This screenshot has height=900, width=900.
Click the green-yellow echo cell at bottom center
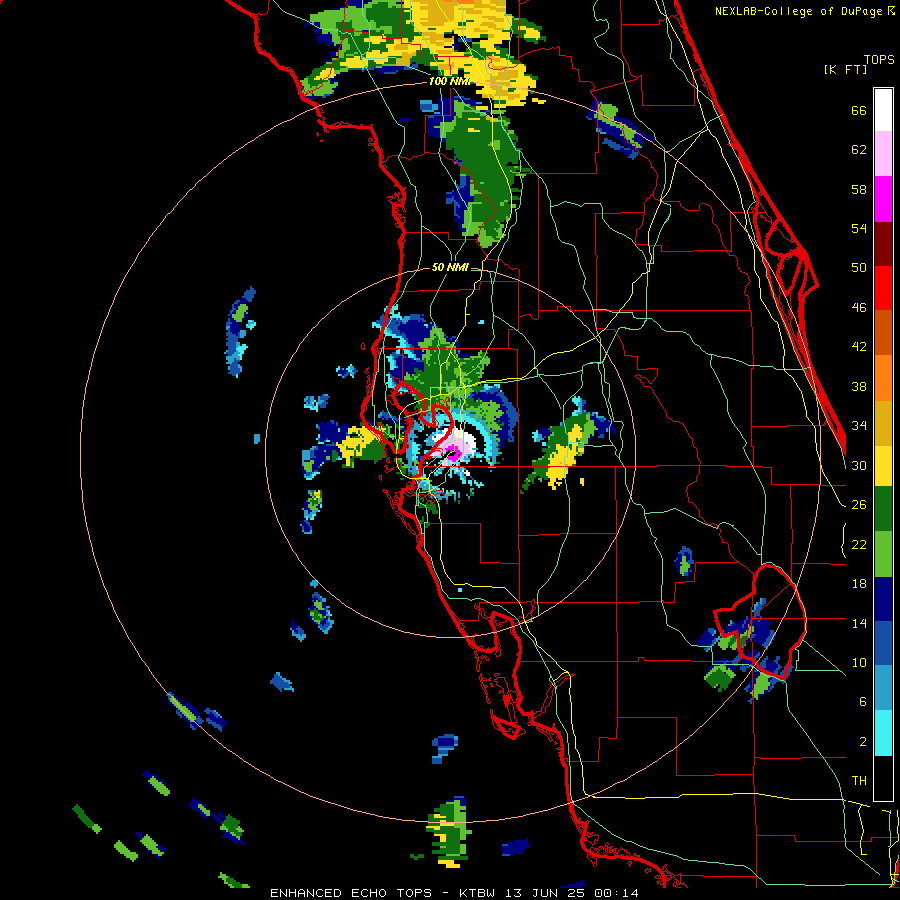pos(449,831)
